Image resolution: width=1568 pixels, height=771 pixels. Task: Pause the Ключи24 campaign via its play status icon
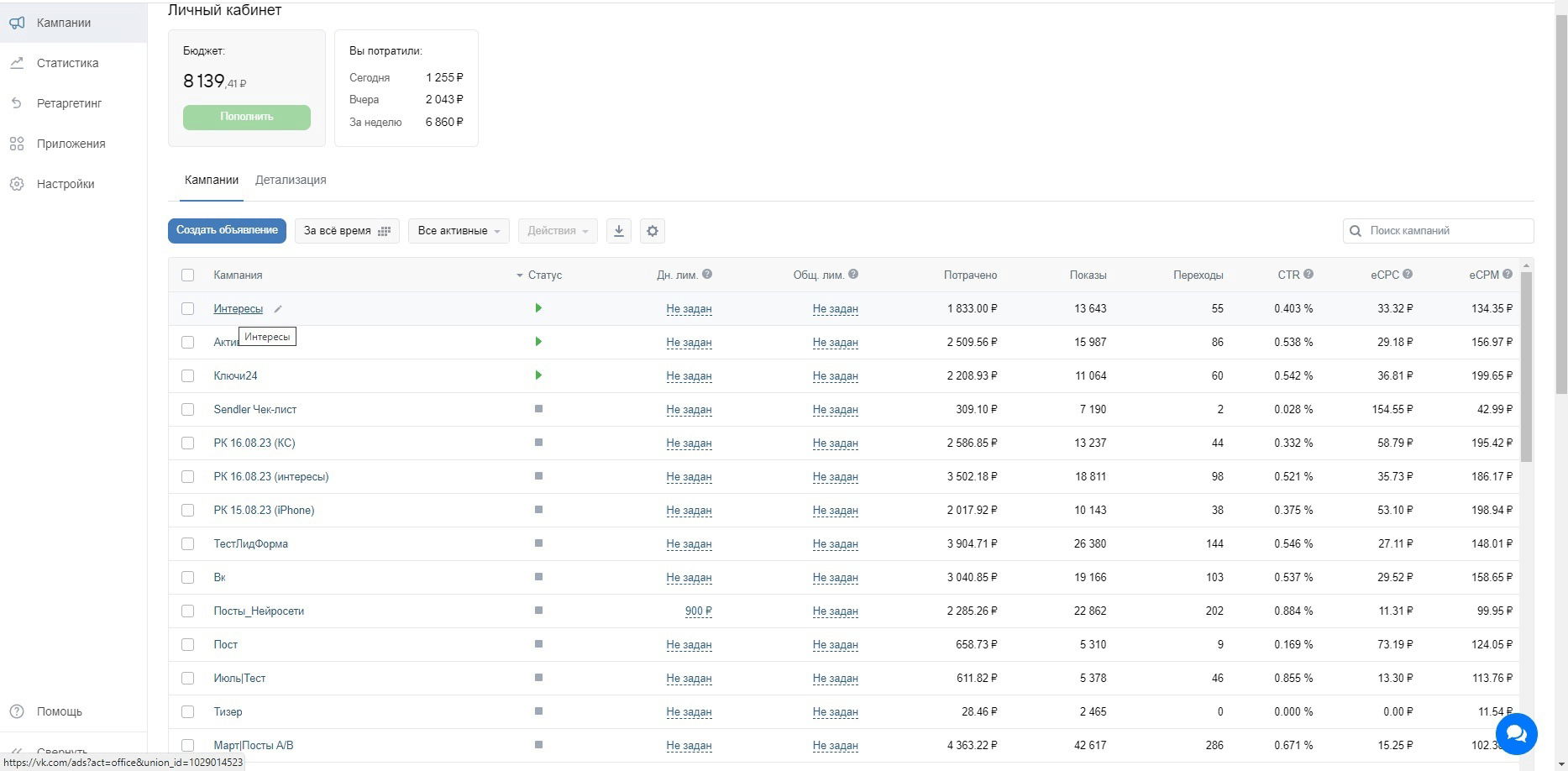(x=538, y=375)
